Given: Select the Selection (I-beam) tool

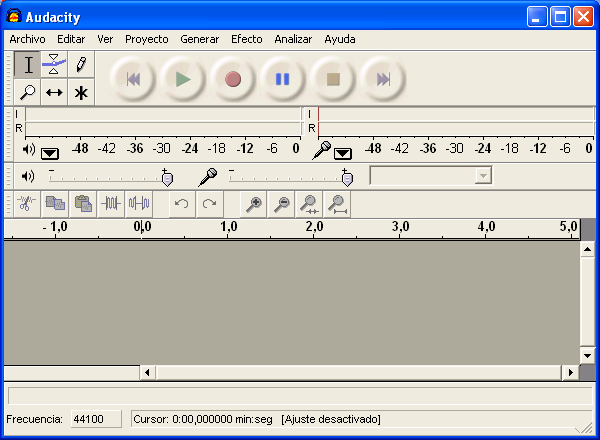Looking at the screenshot, I should (x=28, y=65).
